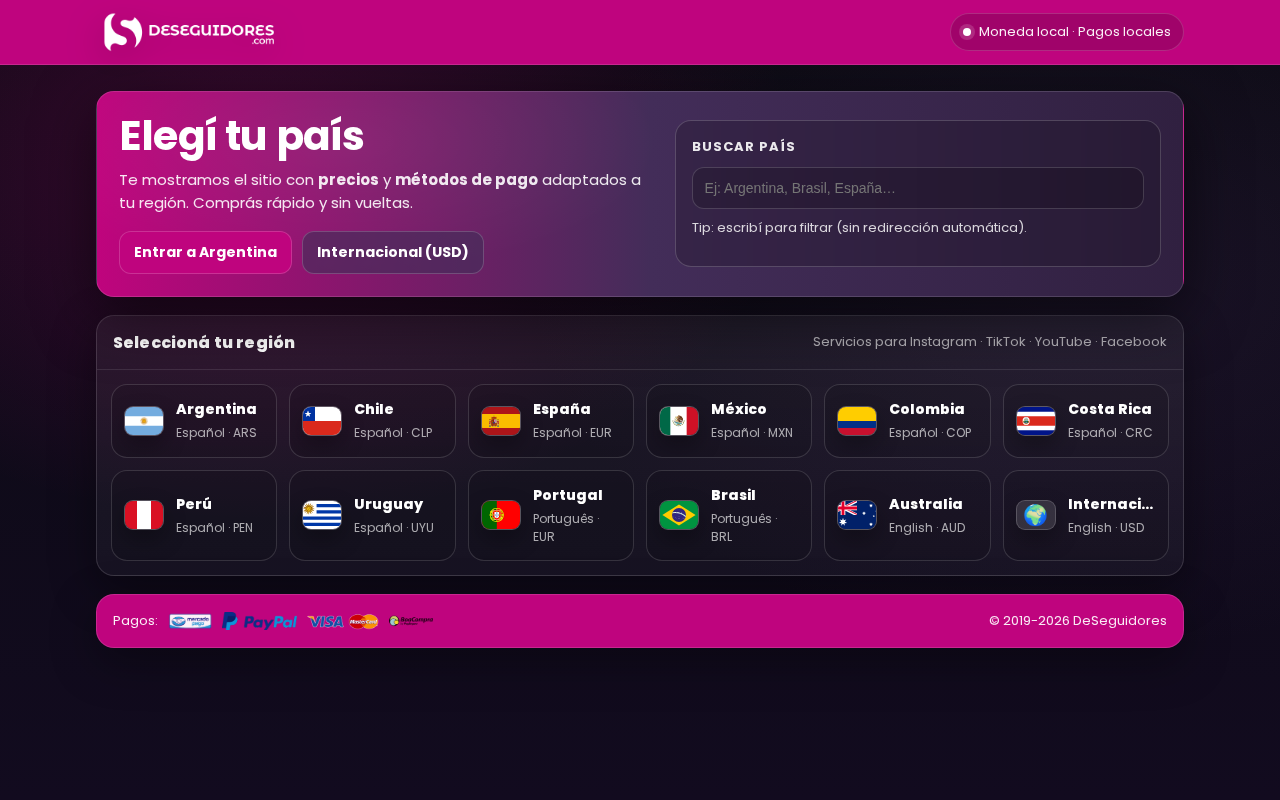Select the México flag icon
1280x800 pixels.
point(679,421)
